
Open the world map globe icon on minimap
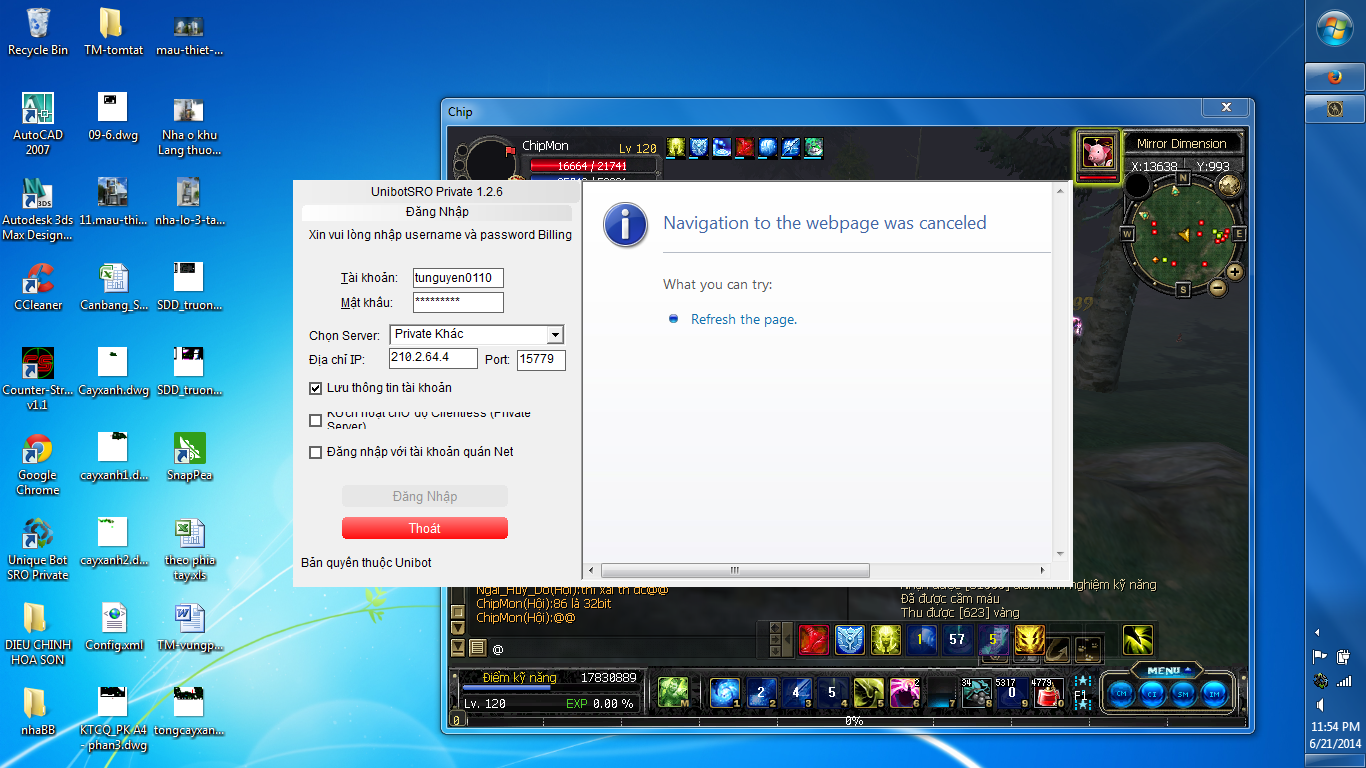1230,185
